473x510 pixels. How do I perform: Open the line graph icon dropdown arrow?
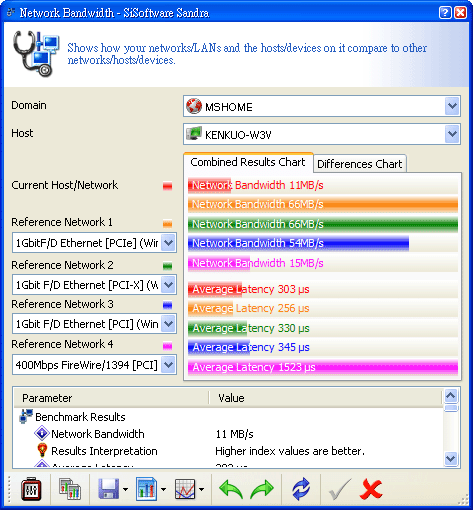point(201,489)
